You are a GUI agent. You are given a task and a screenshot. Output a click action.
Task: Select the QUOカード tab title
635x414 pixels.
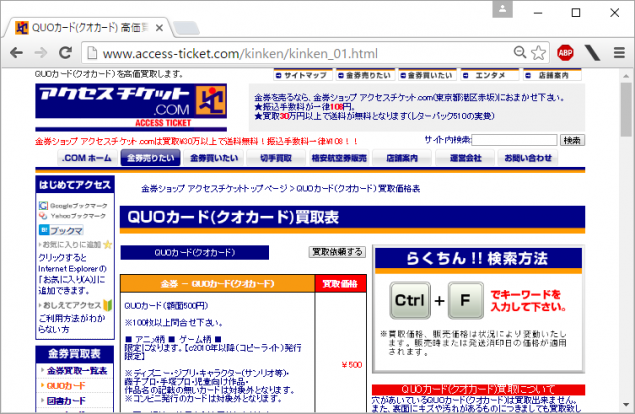(x=90, y=28)
